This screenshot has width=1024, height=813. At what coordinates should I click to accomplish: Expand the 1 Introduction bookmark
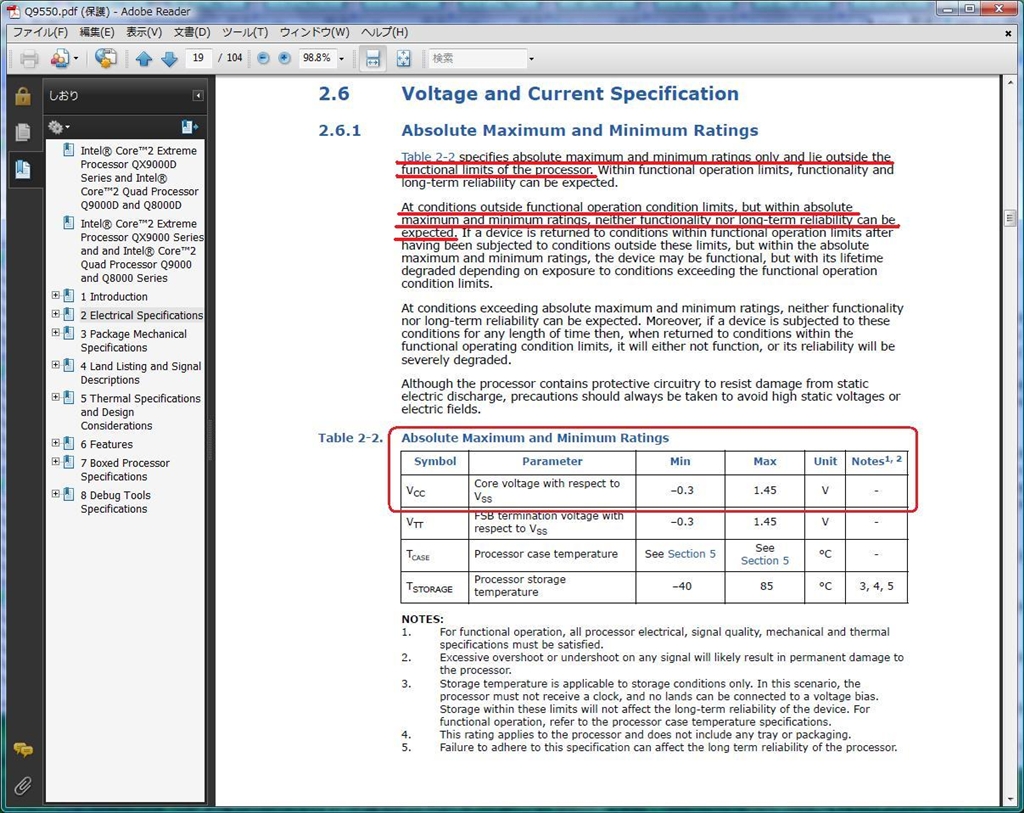pos(56,296)
